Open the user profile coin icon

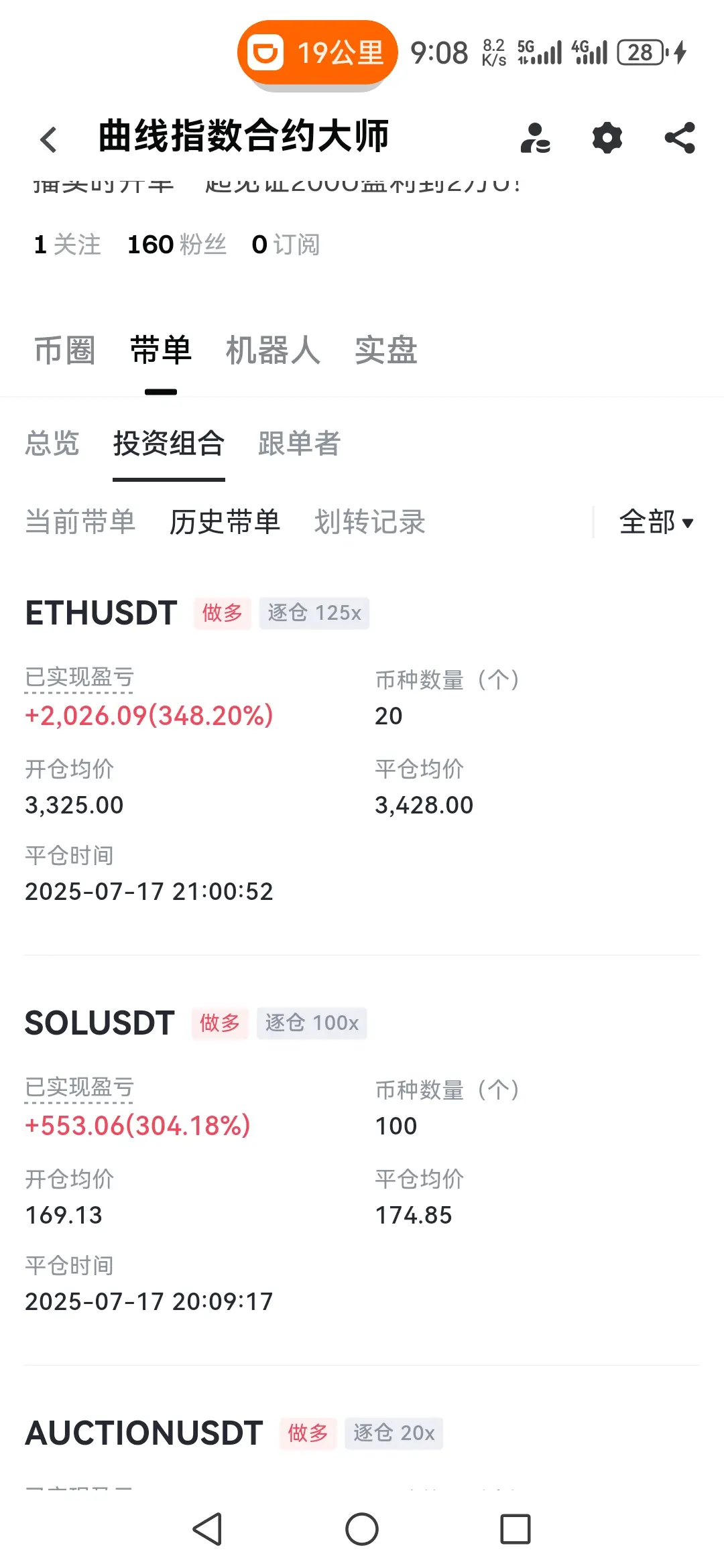[x=535, y=138]
